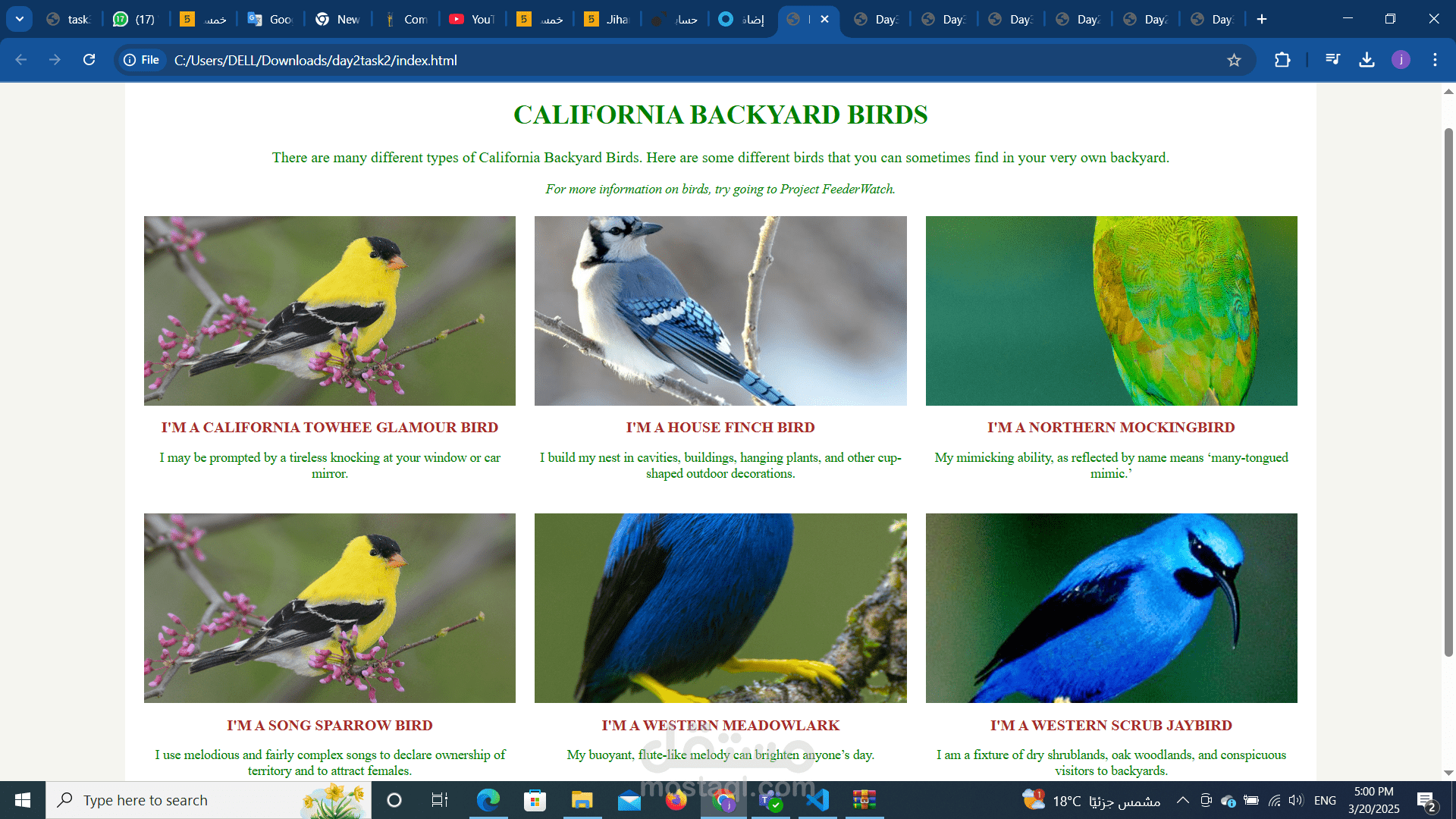The height and width of the screenshot is (819, 1456).
Task: Open File Explorer from taskbar
Action: pyautogui.click(x=582, y=800)
